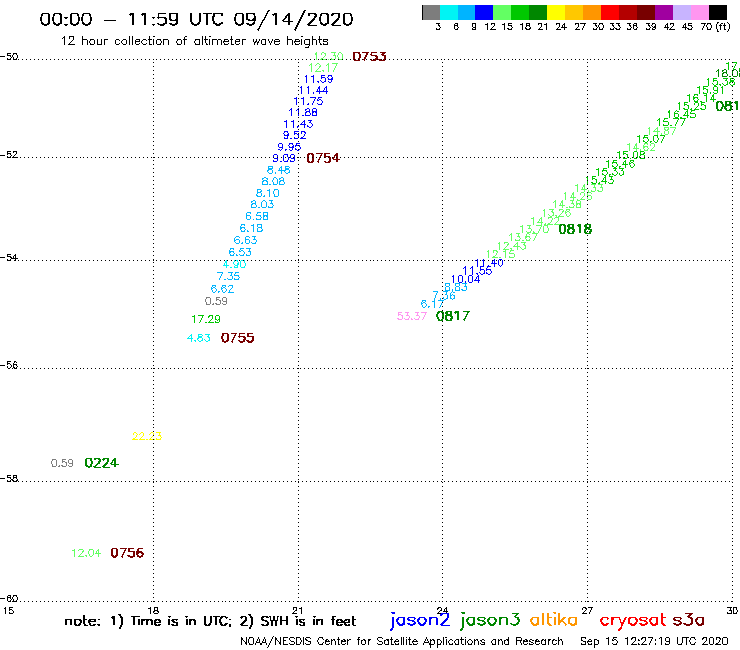
Task: Click the NOAA/NESDIS Center attribution text
Action: click(x=402, y=642)
